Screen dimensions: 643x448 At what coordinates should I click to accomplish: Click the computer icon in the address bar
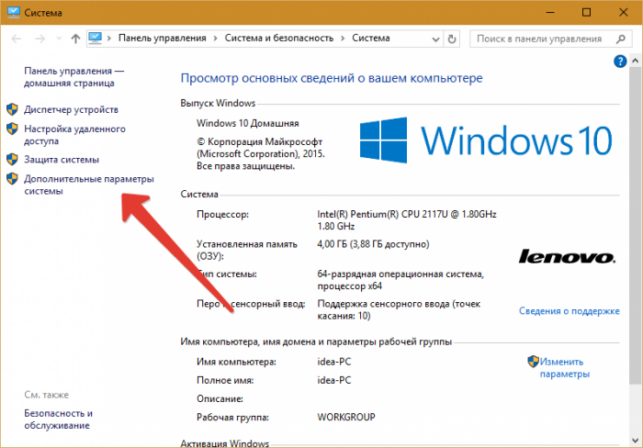click(x=95, y=38)
